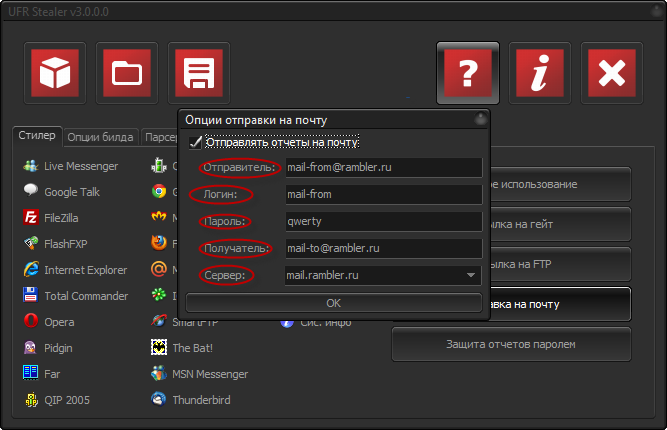The image size is (667, 430).
Task: Click the Пароль field containing qwerty
Action: pos(384,222)
